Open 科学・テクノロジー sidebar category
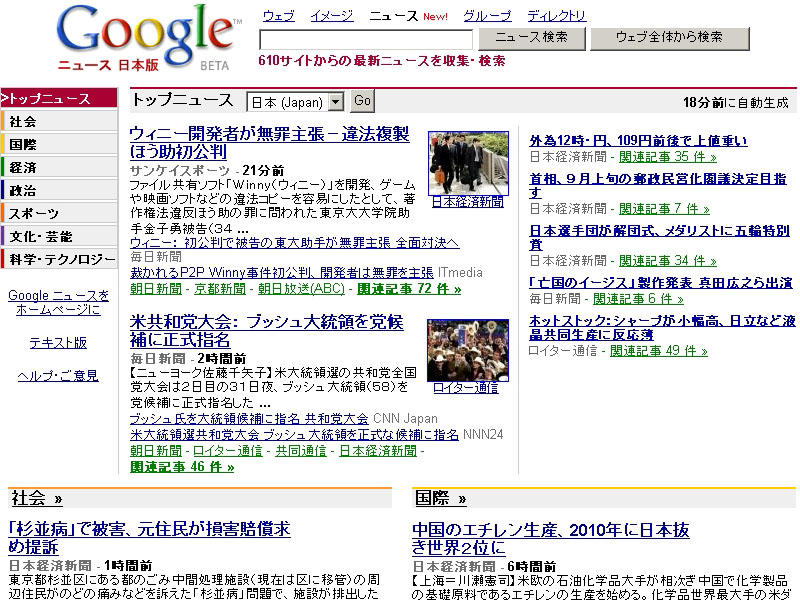Image resolution: width=800 pixels, height=600 pixels. pyautogui.click(x=62, y=259)
